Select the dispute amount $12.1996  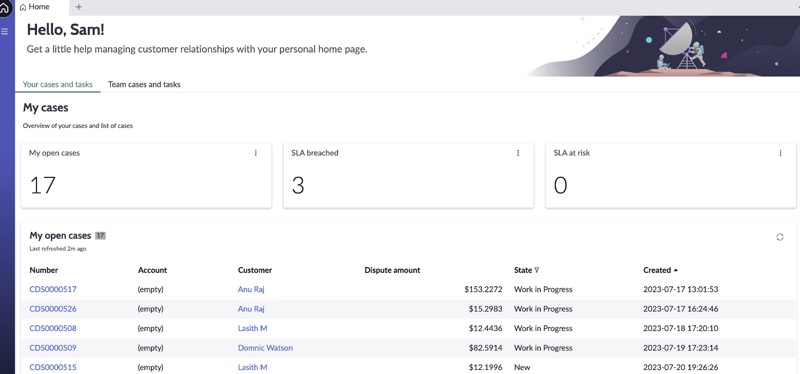pos(485,367)
